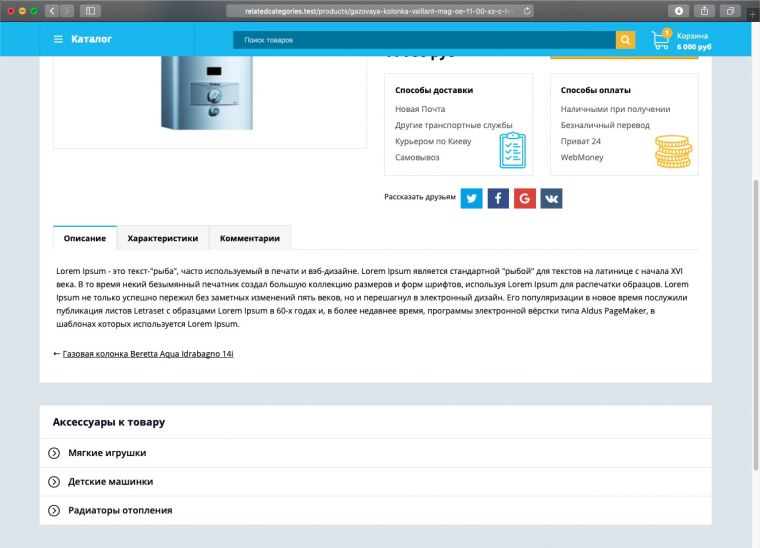This screenshot has height=548, width=760.
Task: Switch to the Комментарии tab
Action: 250,238
